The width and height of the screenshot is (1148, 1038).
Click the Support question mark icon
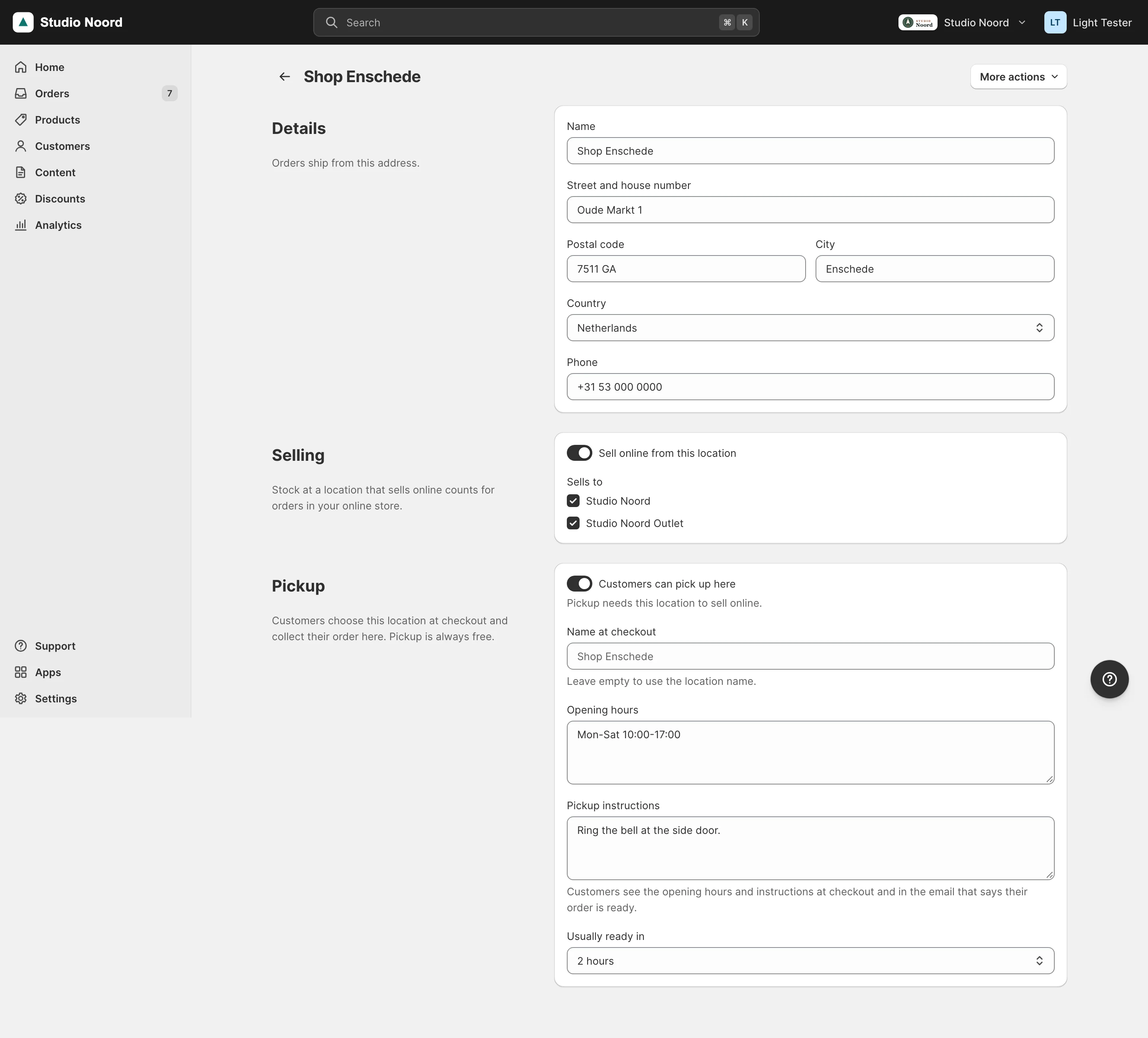coord(21,646)
